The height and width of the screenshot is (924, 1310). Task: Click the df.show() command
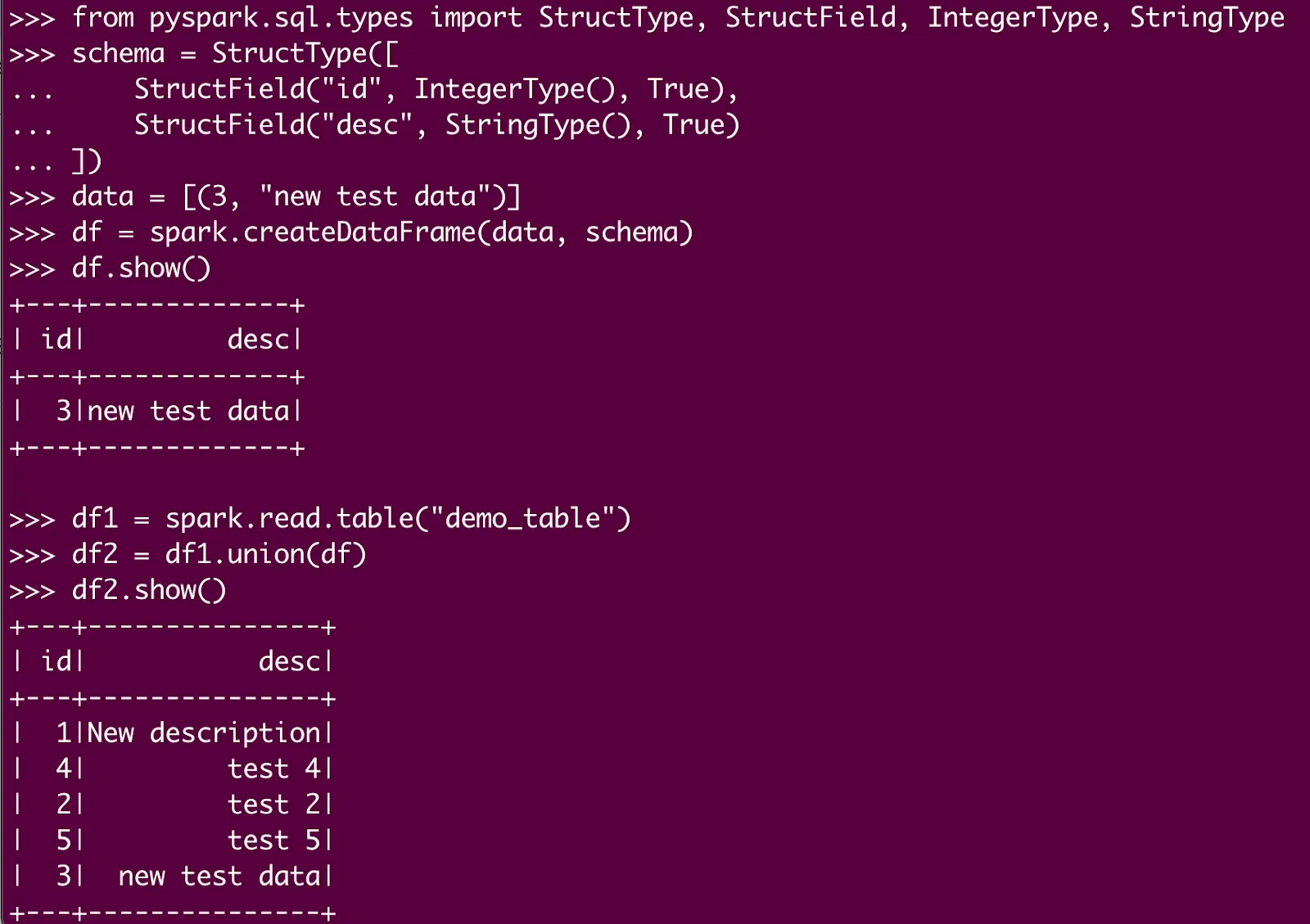141,268
